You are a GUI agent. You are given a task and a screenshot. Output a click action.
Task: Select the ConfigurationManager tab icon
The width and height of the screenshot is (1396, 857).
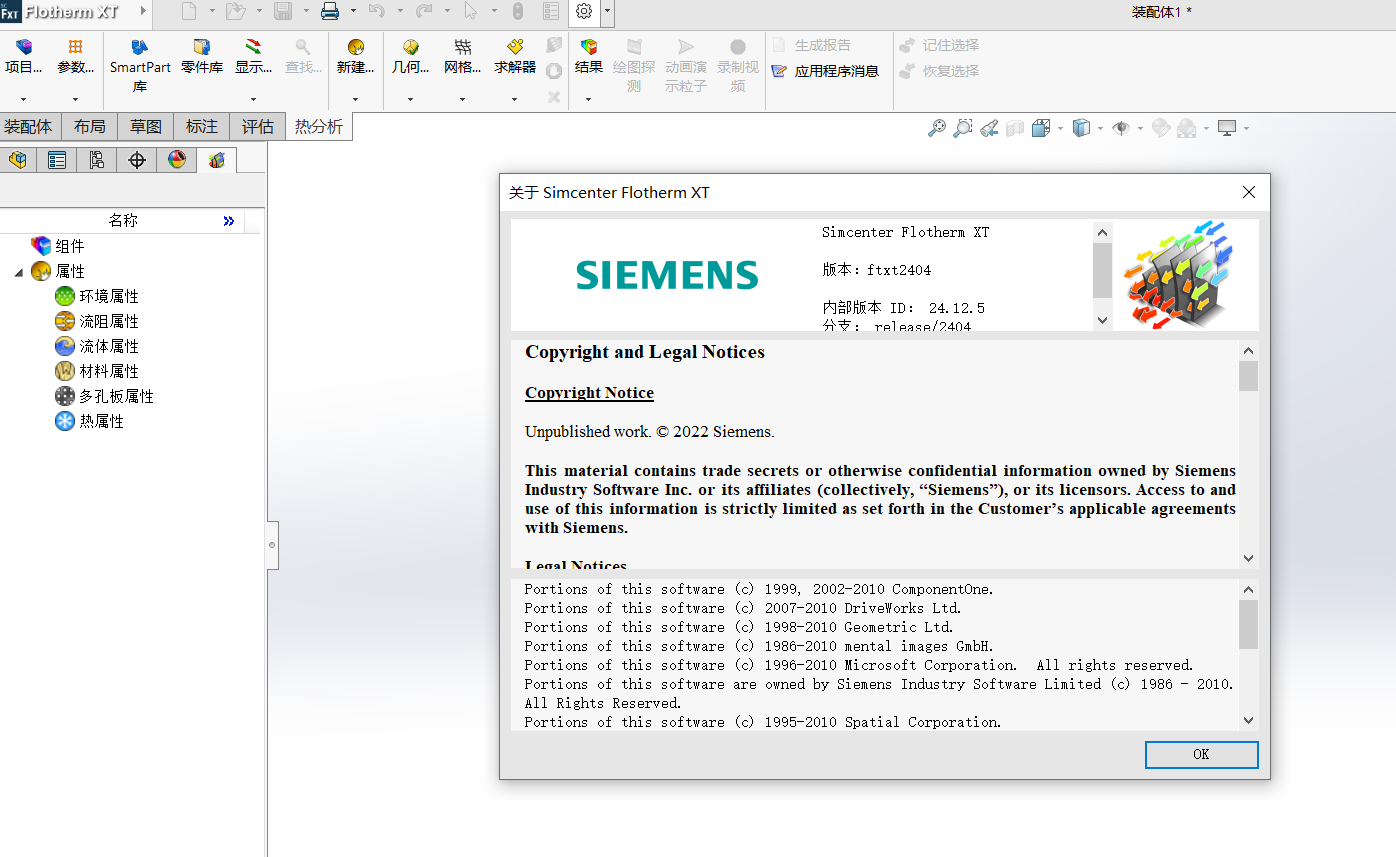[97, 159]
